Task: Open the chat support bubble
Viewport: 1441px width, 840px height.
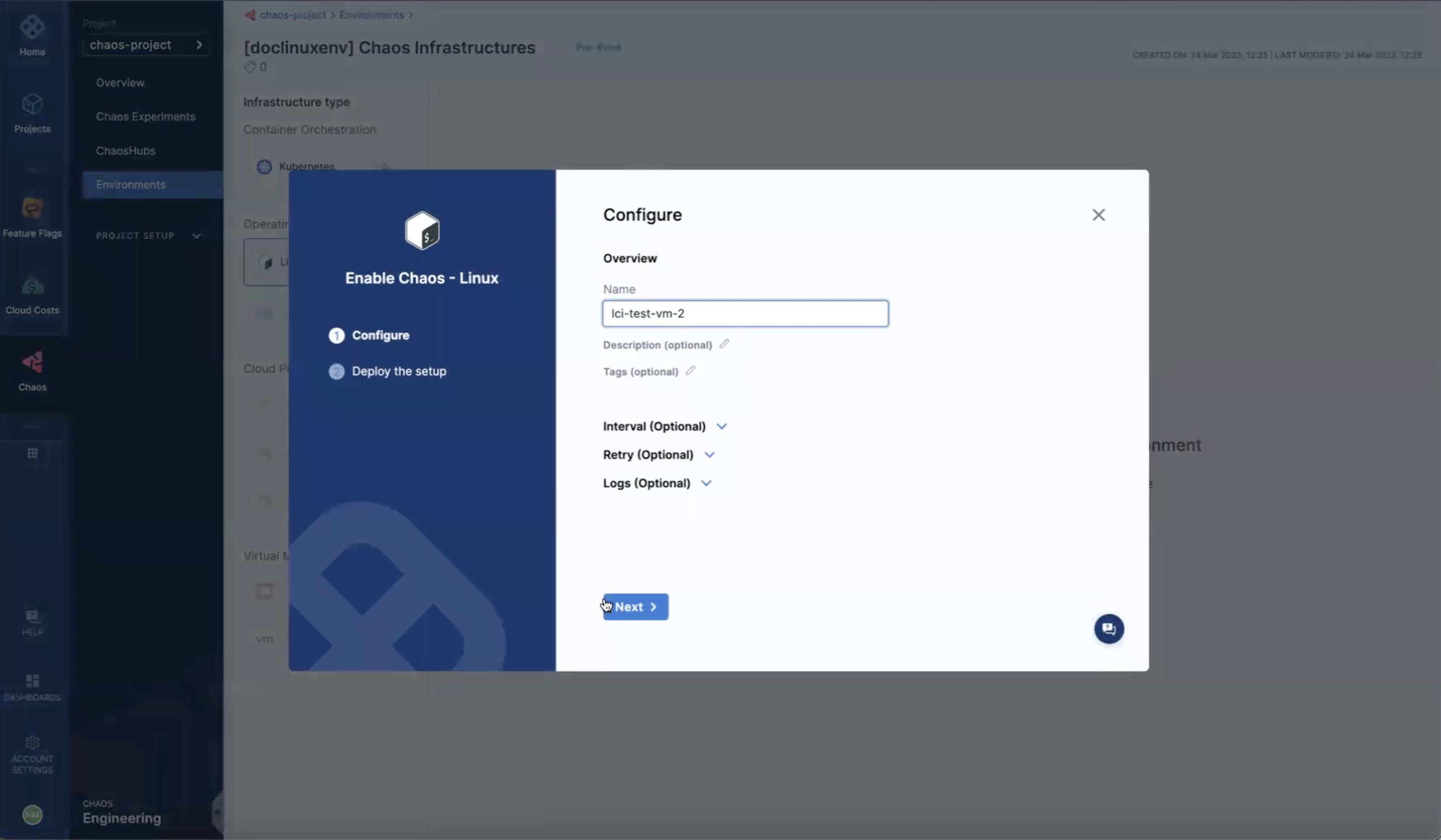Action: coord(1109,629)
